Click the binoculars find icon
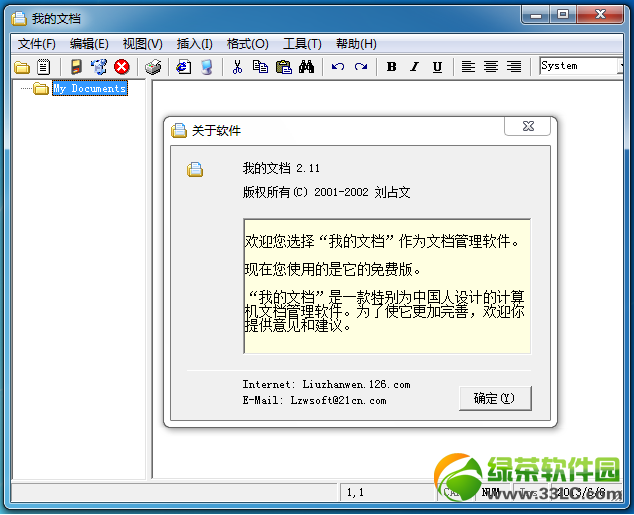The image size is (634, 515). click(x=306, y=67)
